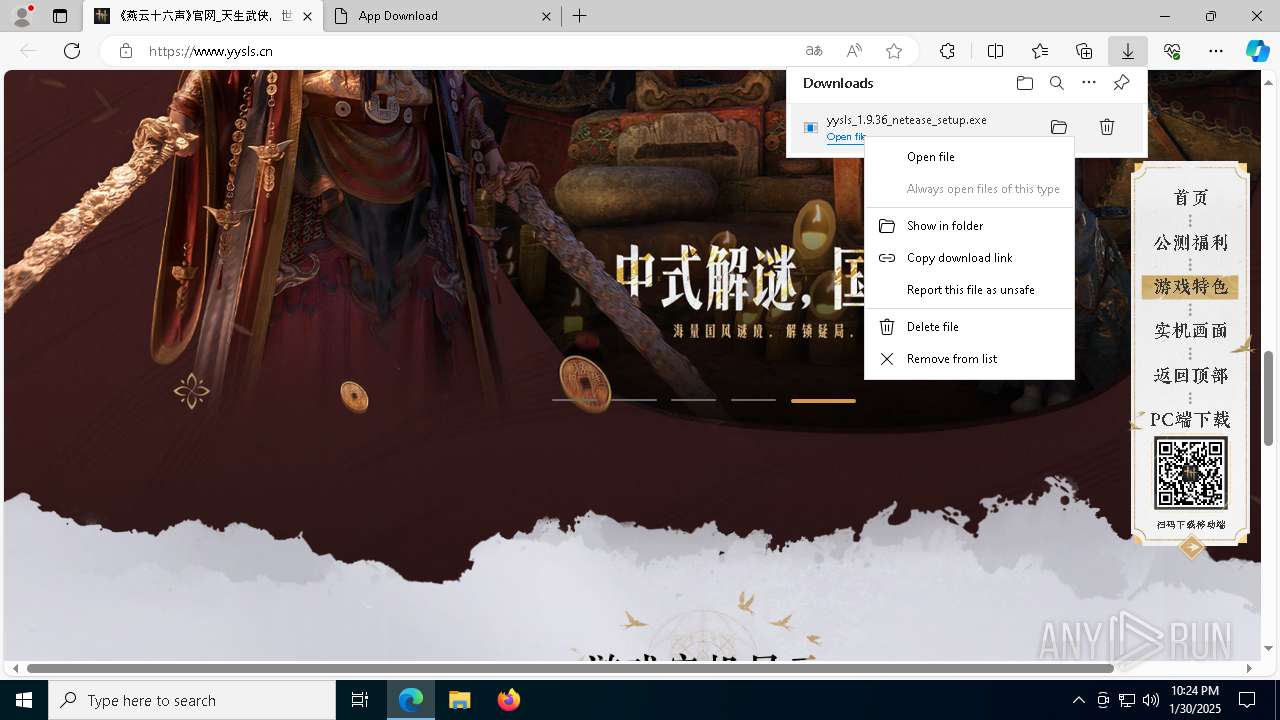The image size is (1280, 720).
Task: Open more options in Downloads panel
Action: point(1089,83)
